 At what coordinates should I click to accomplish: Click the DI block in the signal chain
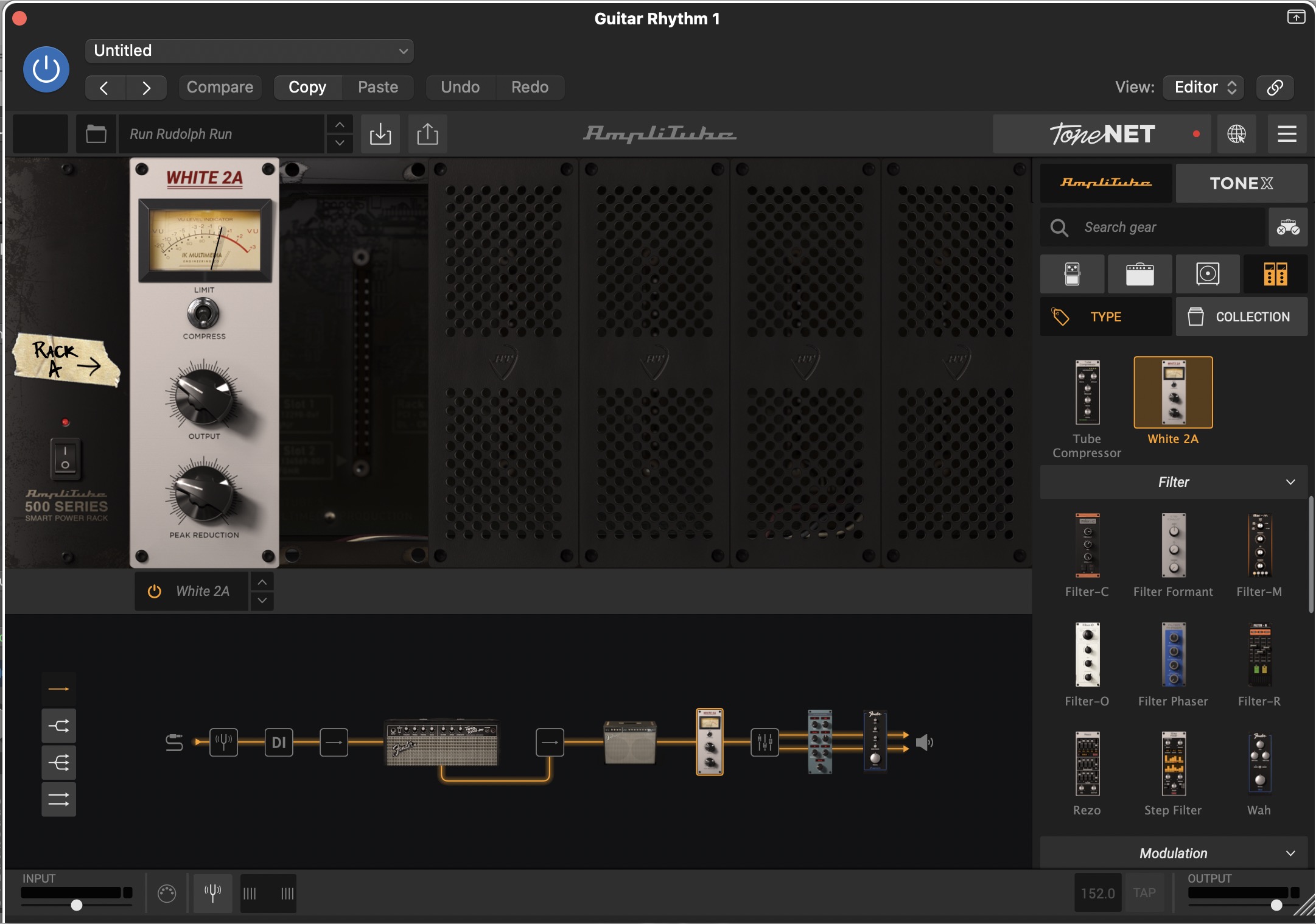pos(279,742)
